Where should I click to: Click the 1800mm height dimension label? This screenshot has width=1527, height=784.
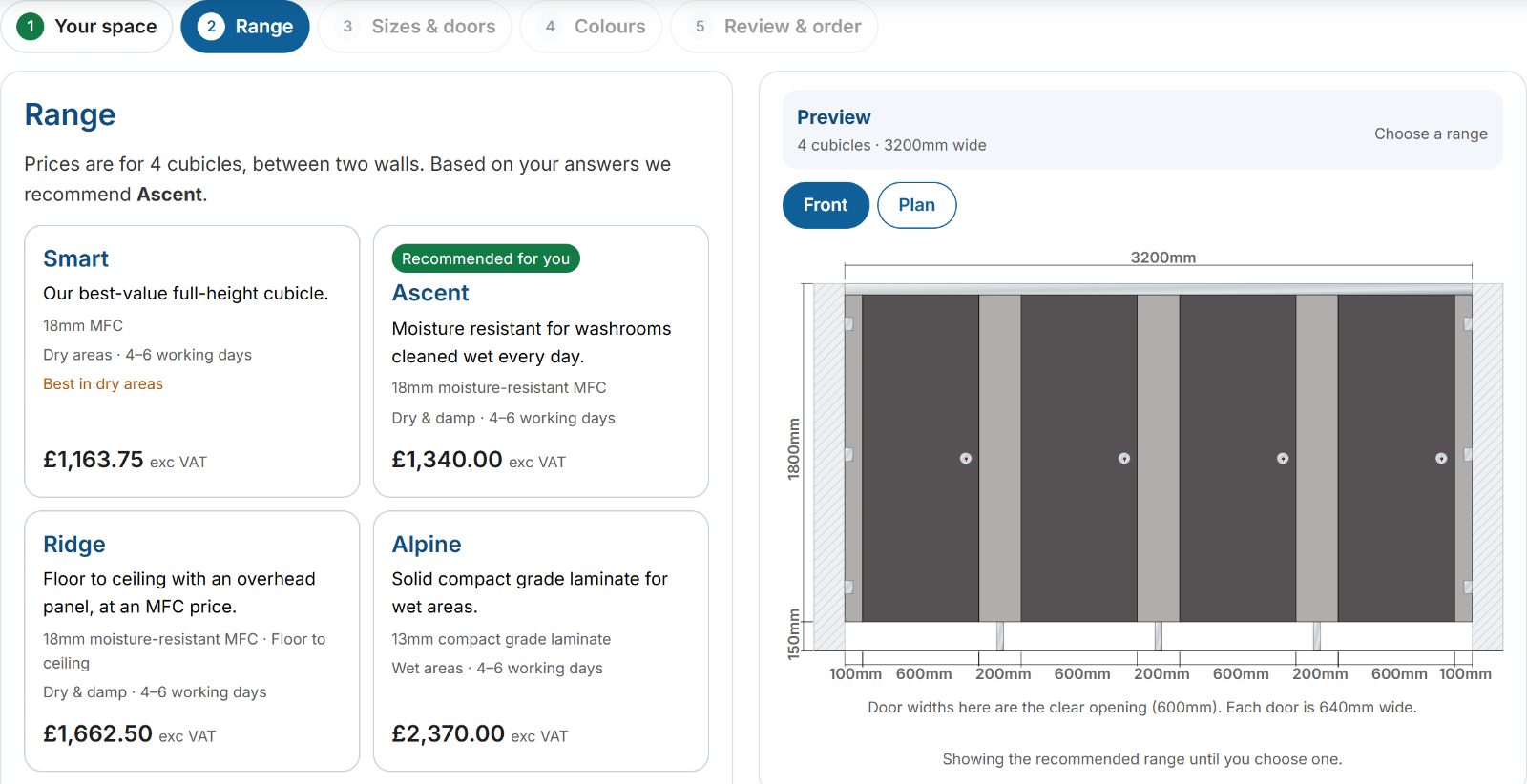point(793,449)
